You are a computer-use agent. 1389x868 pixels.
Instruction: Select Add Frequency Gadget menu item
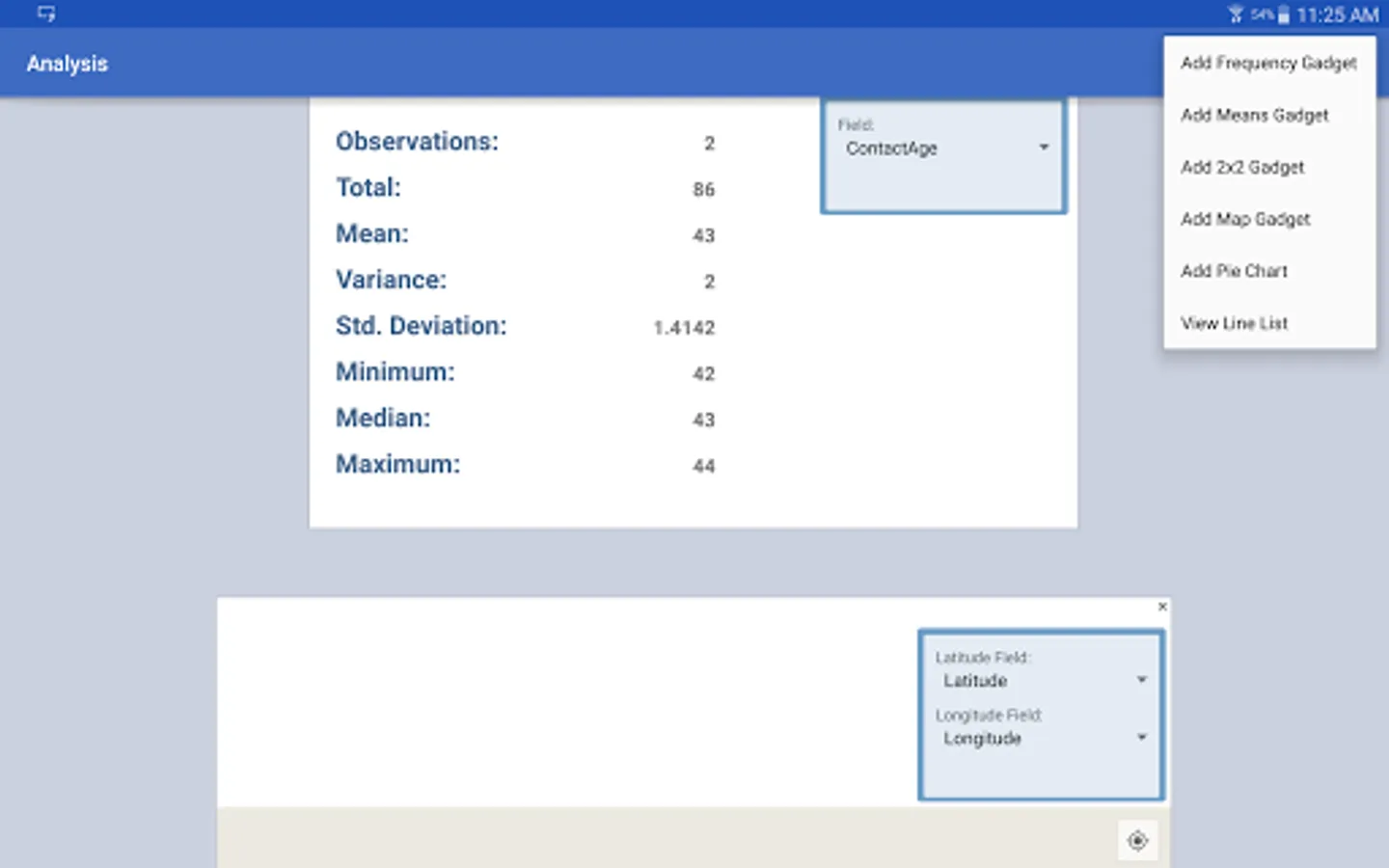point(1269,63)
